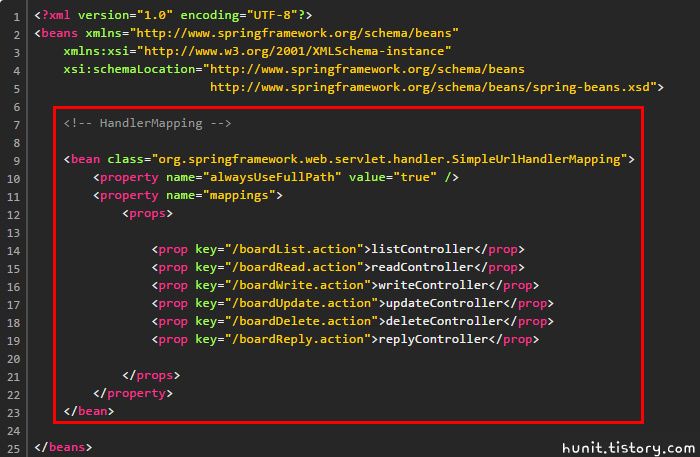Click the "/boardReply.action" key

[x=298, y=339]
